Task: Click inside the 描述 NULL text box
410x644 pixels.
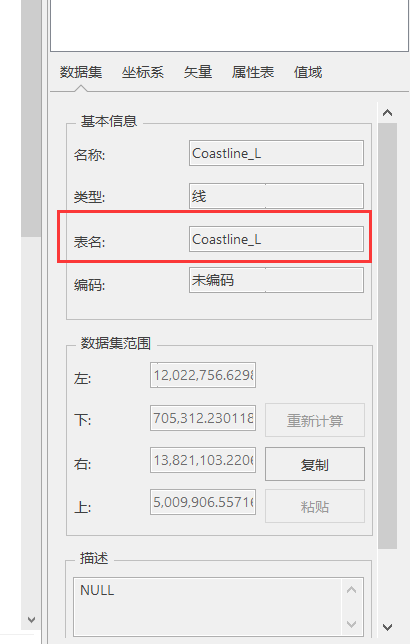Action: coord(207,607)
